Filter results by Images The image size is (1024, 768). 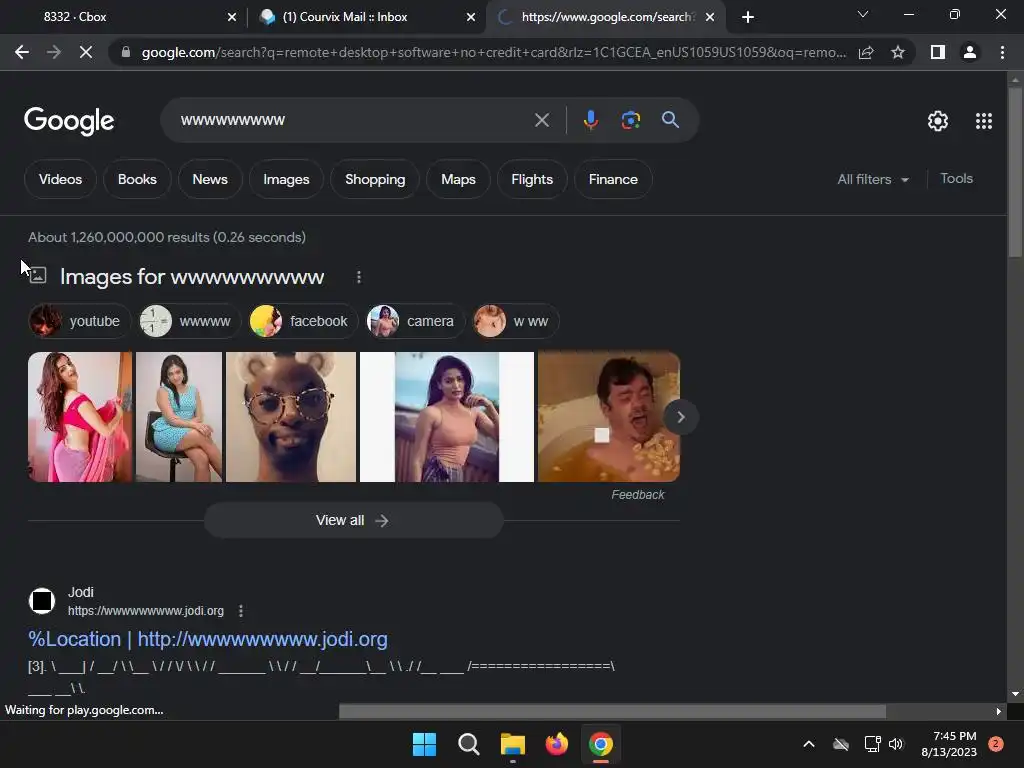pyautogui.click(x=286, y=179)
